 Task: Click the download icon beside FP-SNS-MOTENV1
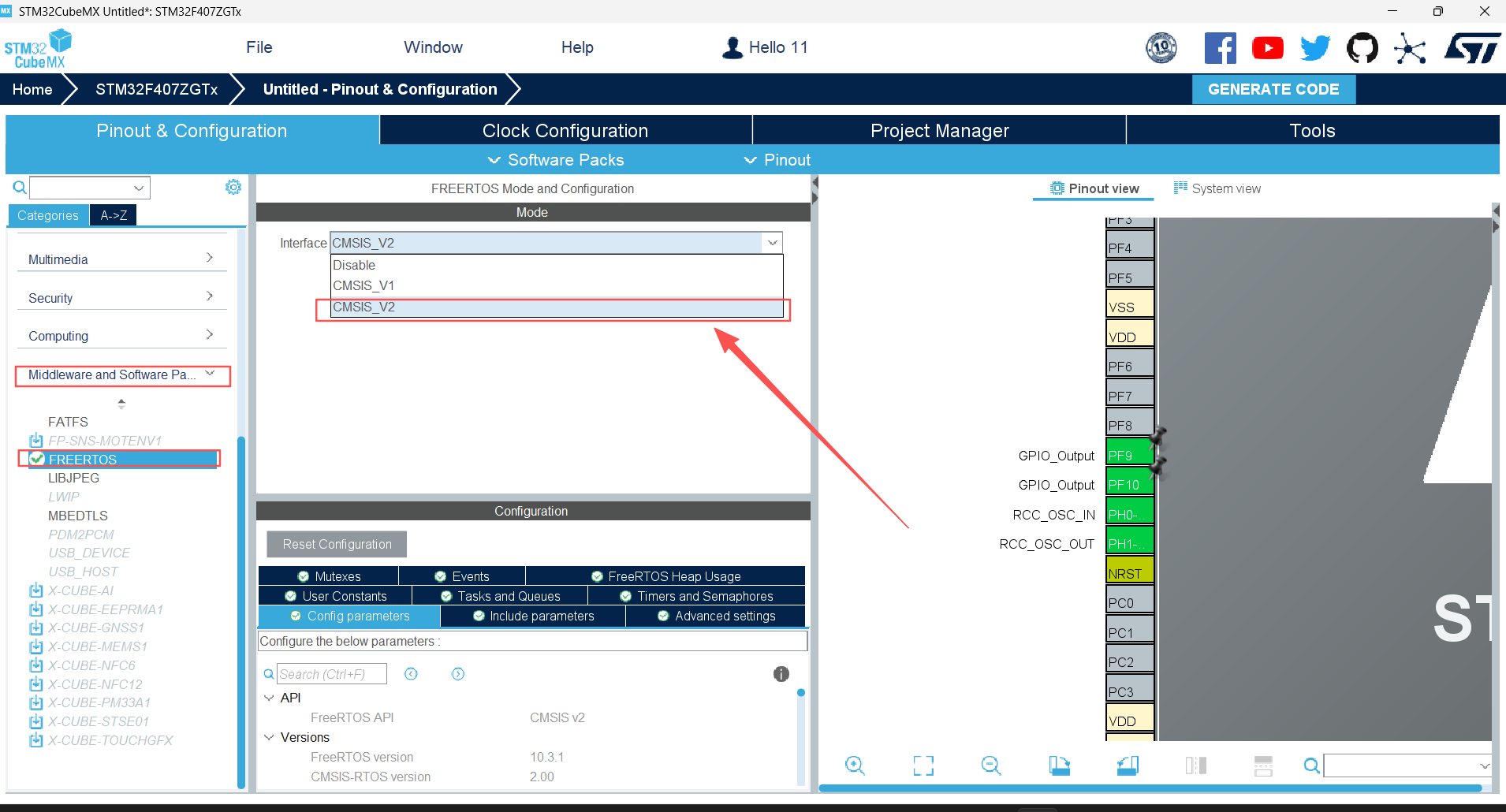click(x=36, y=441)
